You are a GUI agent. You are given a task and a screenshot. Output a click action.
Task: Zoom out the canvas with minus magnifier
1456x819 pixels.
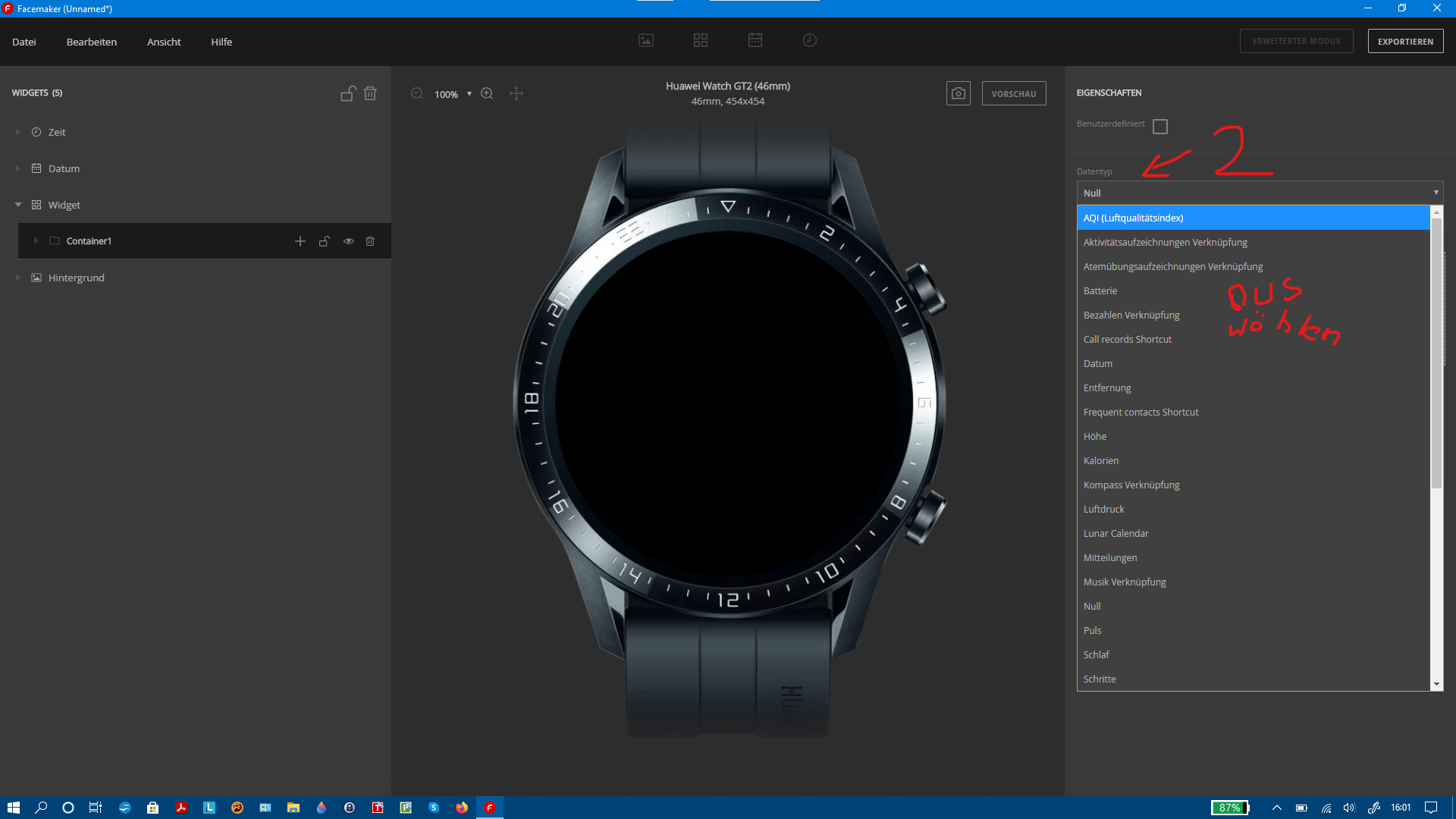click(x=417, y=93)
